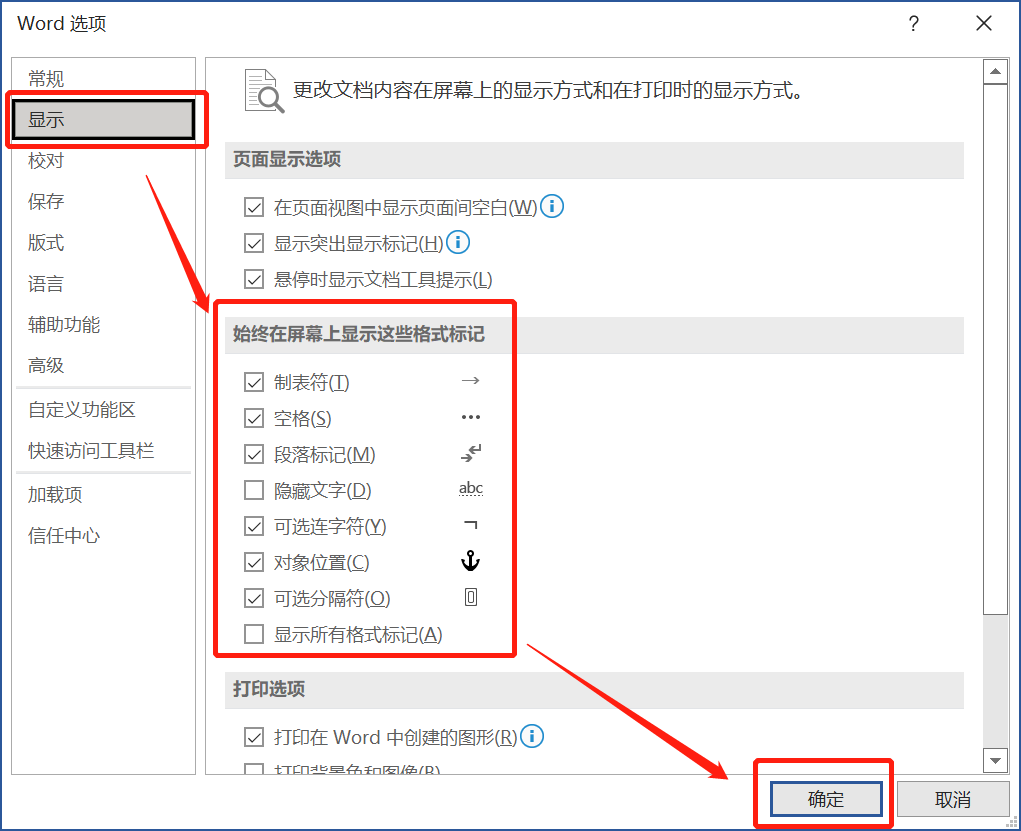Open the 保存 category

pyautogui.click(x=104, y=201)
